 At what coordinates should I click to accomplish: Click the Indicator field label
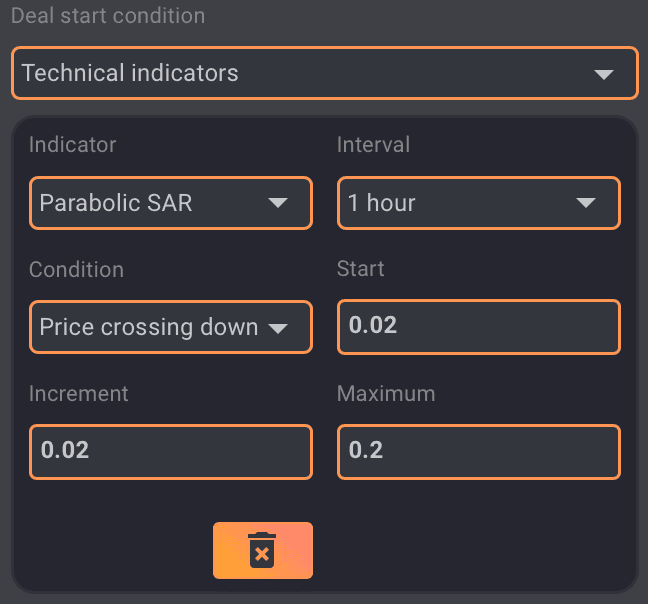[72, 145]
